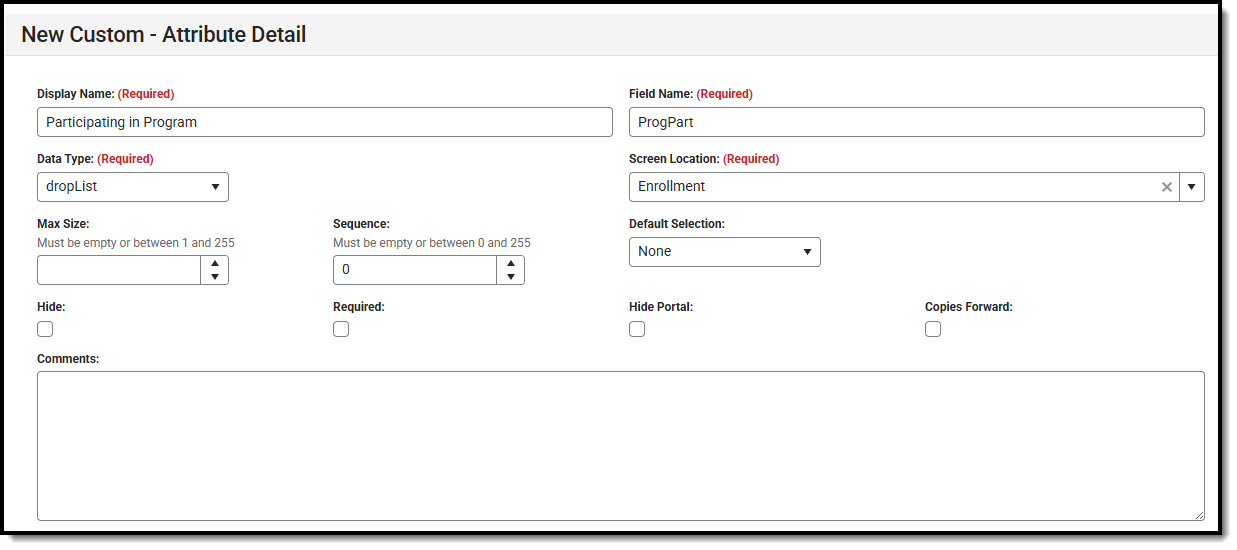This screenshot has height=550, width=1237.
Task: Focus the Field Name text box
Action: tap(916, 122)
